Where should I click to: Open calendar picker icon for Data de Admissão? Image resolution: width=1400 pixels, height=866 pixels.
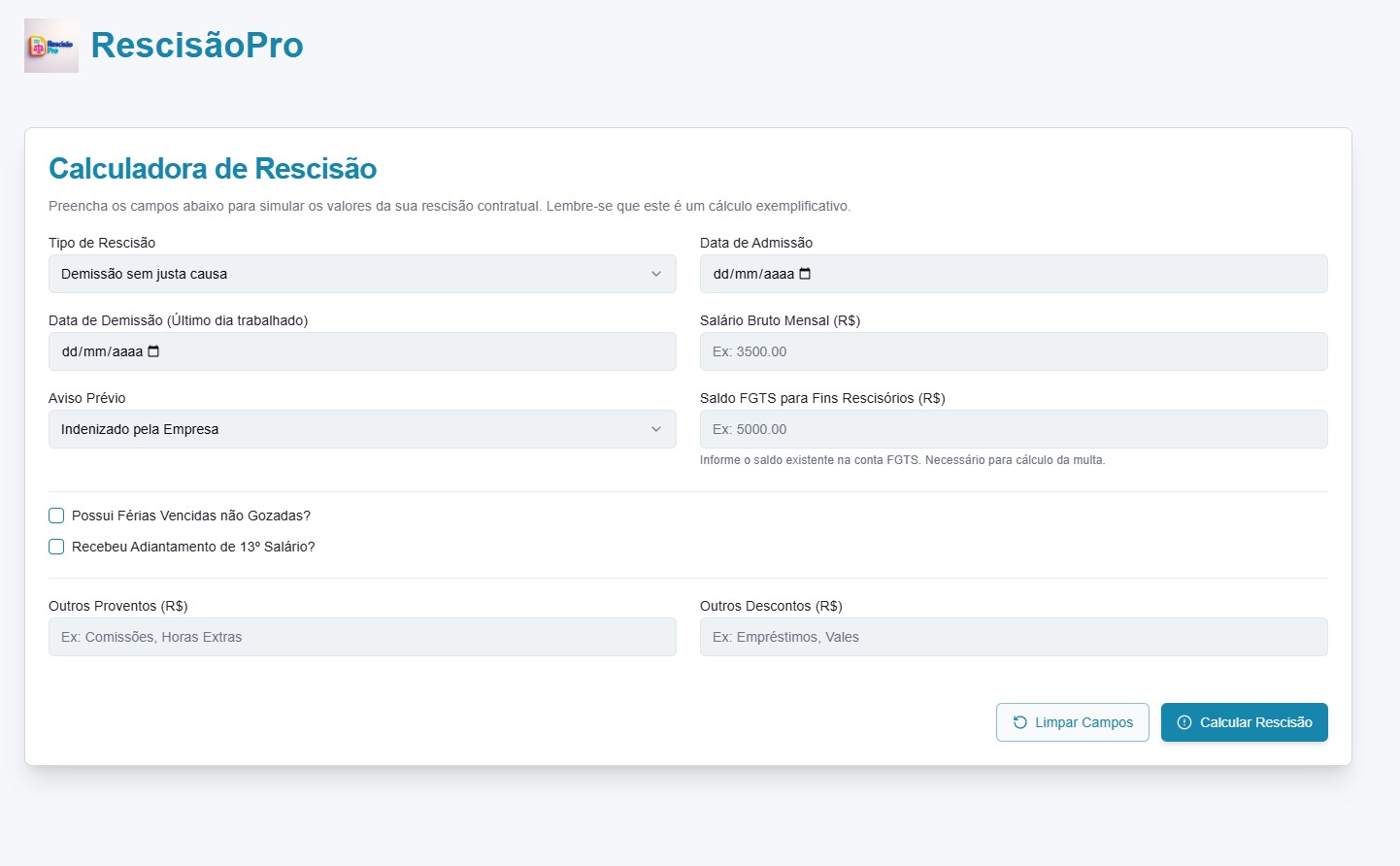click(805, 274)
